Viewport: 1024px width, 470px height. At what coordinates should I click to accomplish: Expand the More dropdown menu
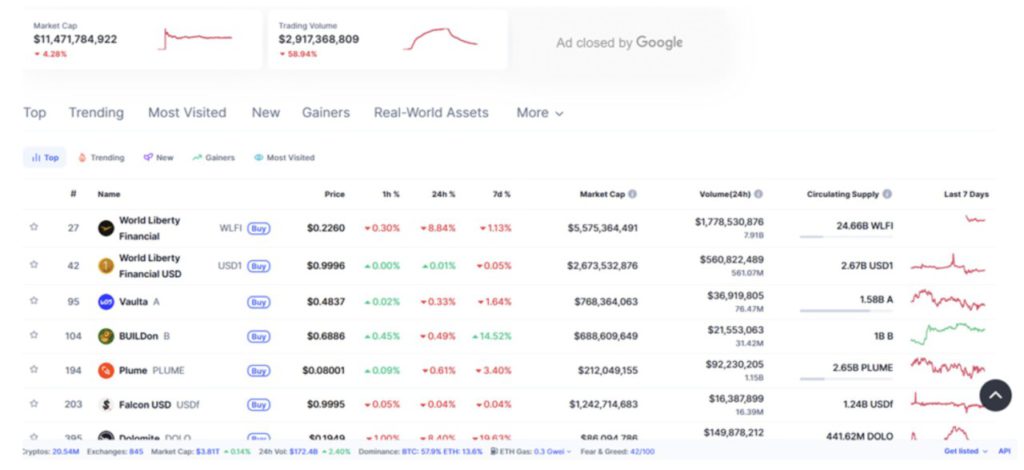click(x=539, y=113)
